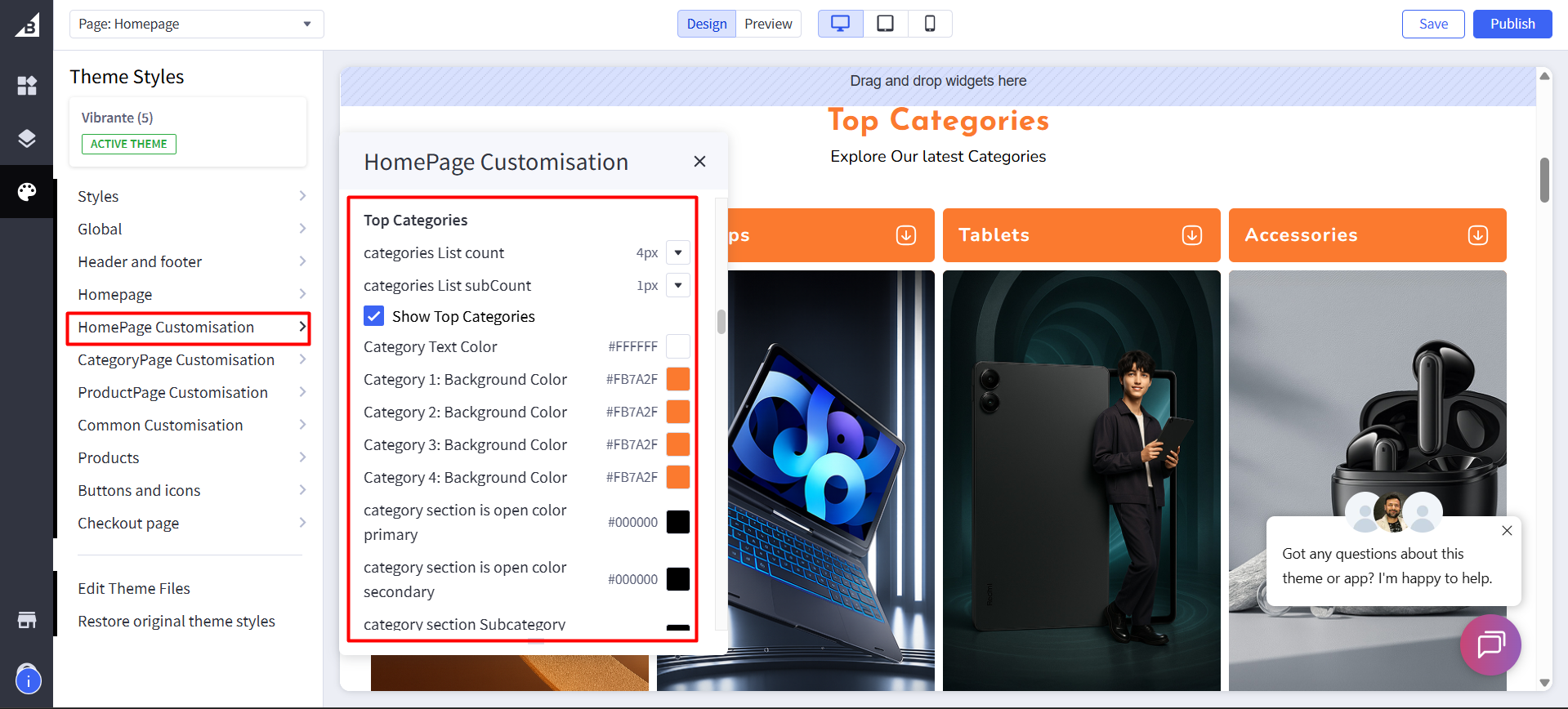Click the tablet product image thumbnail

coord(1081,480)
